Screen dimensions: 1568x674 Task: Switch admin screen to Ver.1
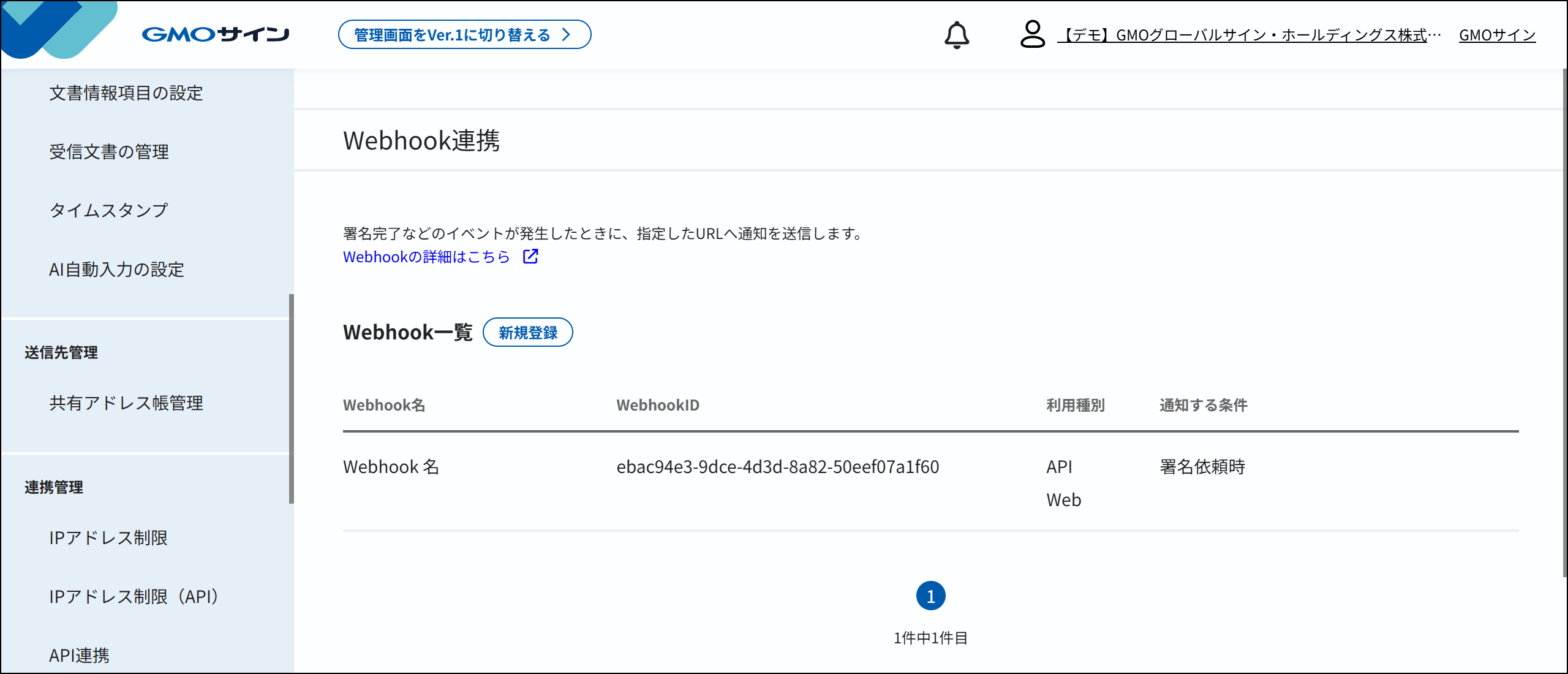pos(464,34)
